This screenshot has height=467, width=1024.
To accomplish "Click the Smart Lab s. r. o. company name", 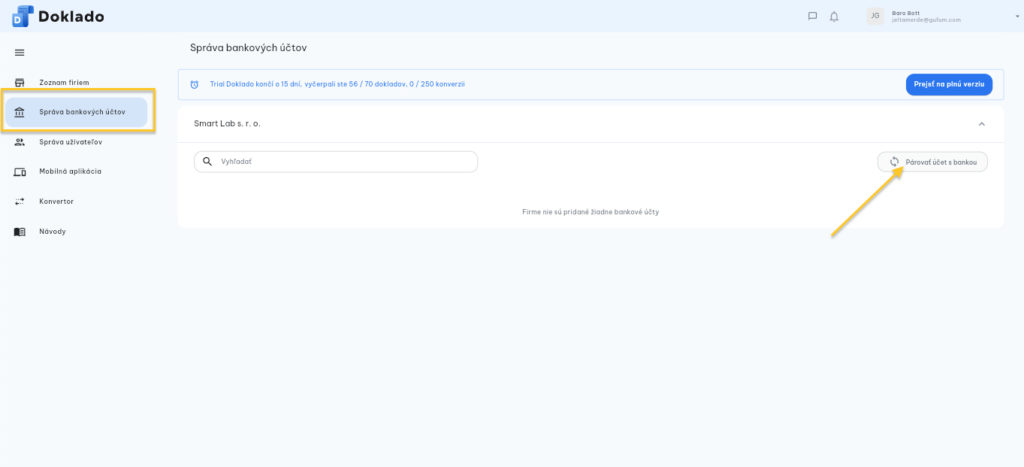I will click(x=227, y=123).
